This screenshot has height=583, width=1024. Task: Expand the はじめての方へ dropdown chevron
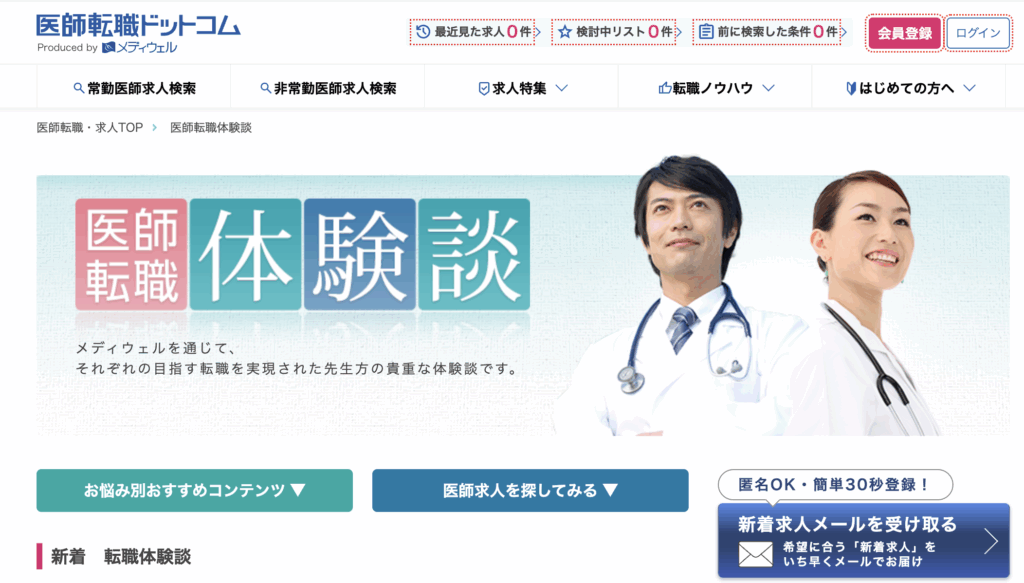pos(970,88)
